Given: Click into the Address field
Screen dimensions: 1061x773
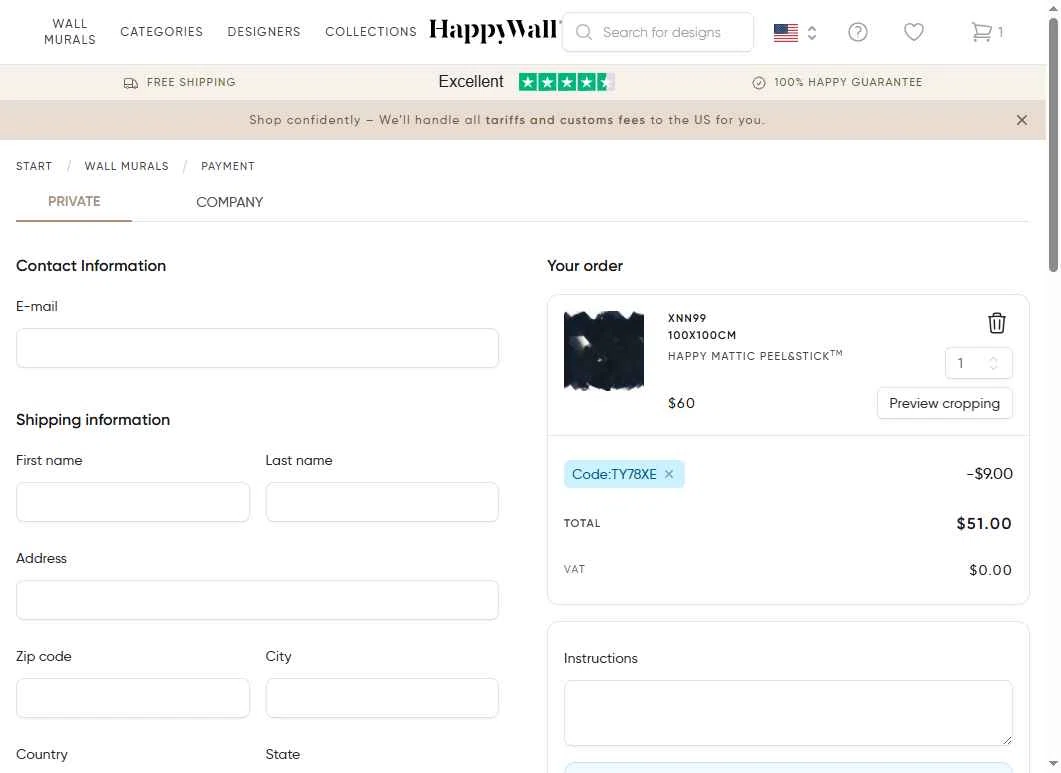Looking at the screenshot, I should pyautogui.click(x=257, y=600).
